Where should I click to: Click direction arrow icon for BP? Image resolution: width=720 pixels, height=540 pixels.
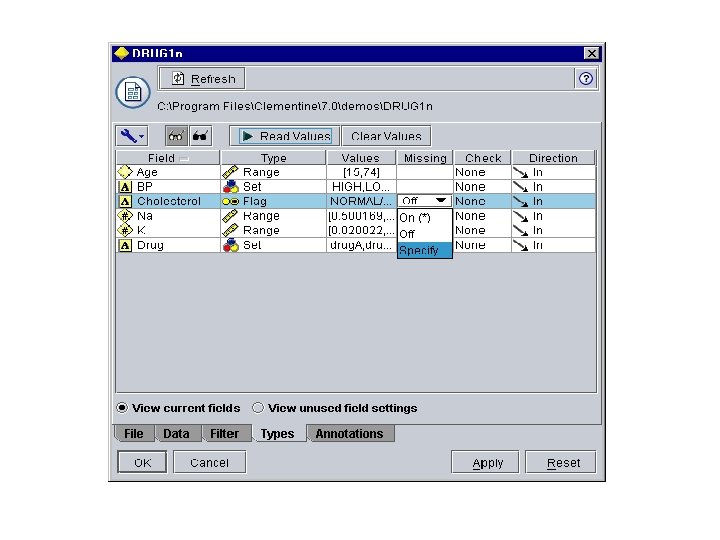[521, 187]
